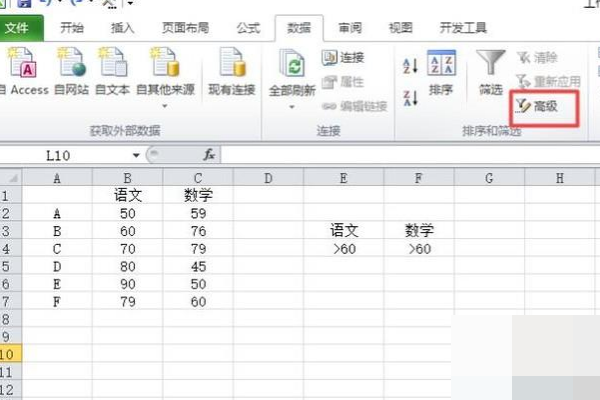600x400 pixels.
Task: Reapply the filter (重新应用)
Action: tap(548, 82)
